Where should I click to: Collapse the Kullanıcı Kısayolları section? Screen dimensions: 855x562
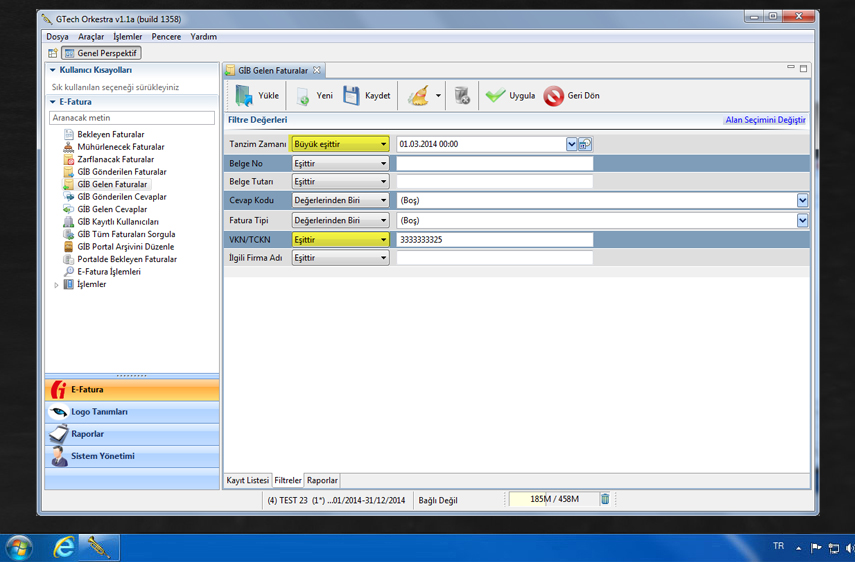(52, 70)
